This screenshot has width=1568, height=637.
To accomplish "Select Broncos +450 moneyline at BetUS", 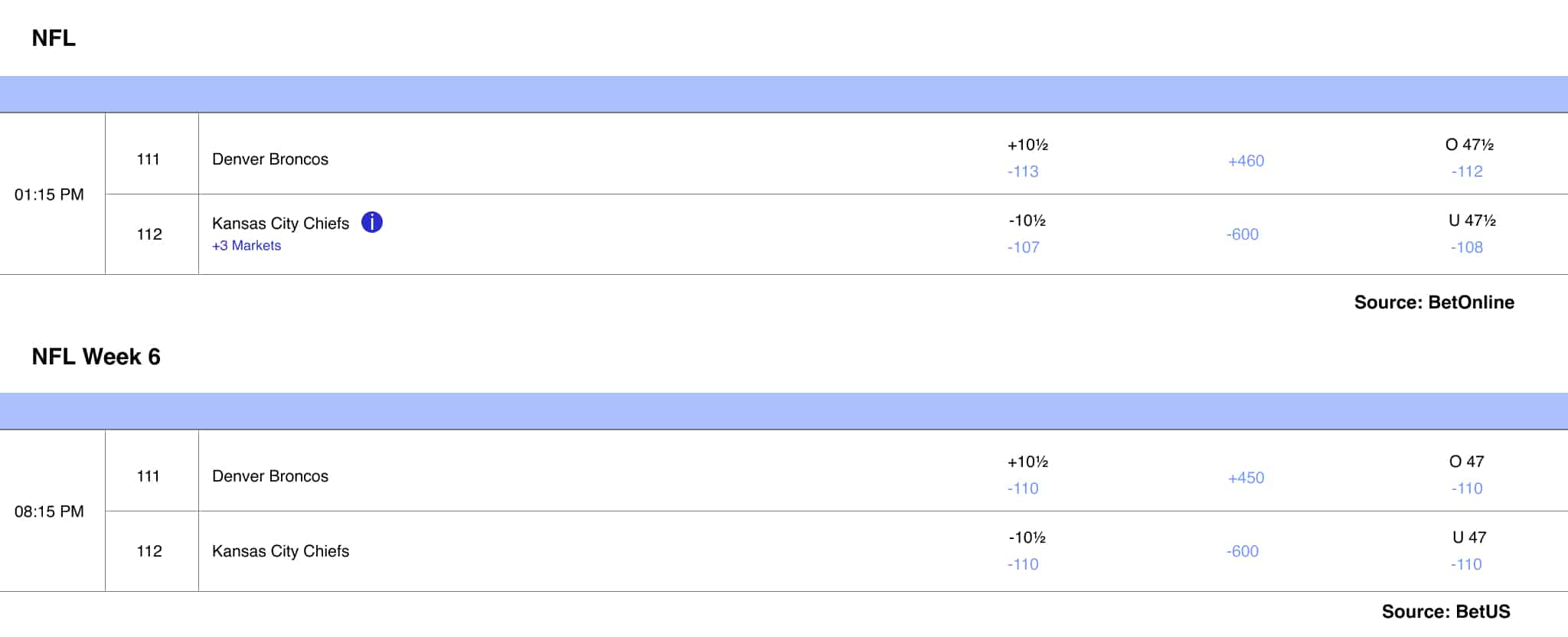I will 1246,478.
